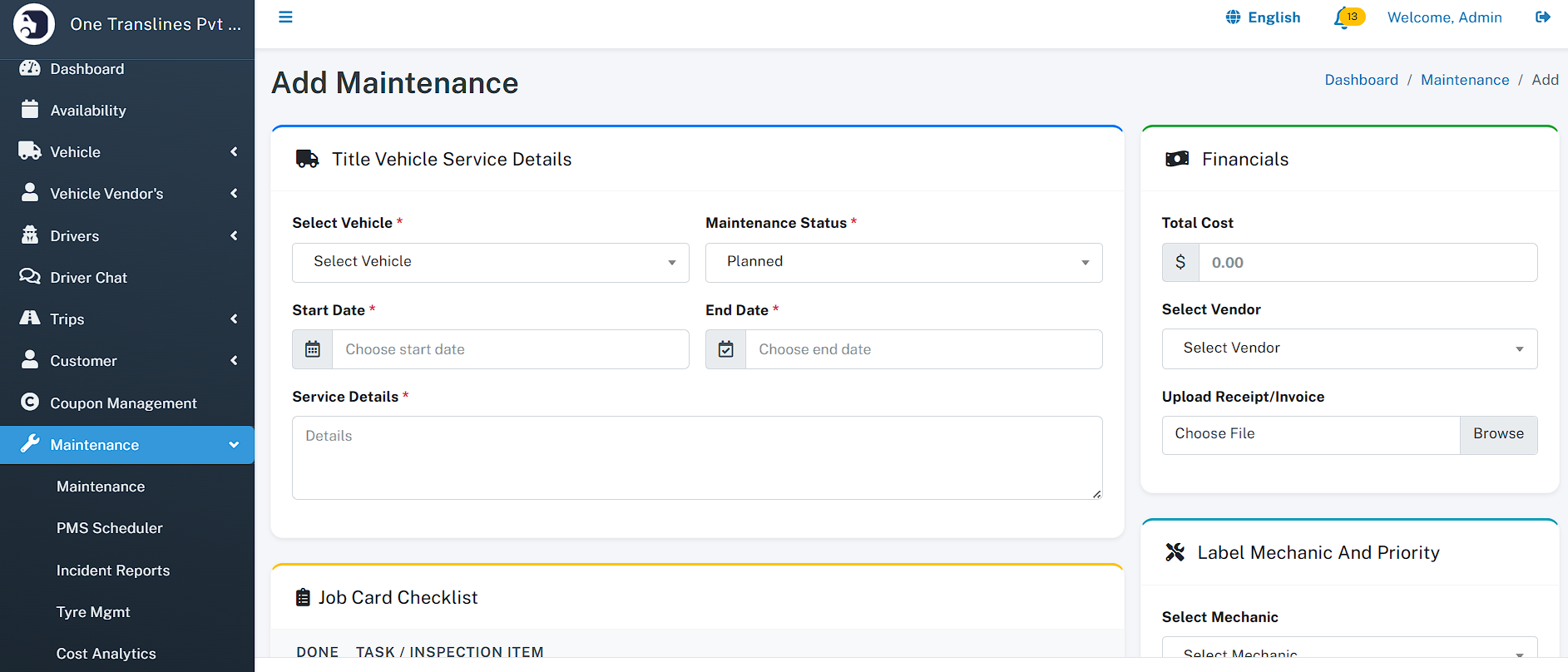Click the hamburger menu toggle icon

pos(285,17)
